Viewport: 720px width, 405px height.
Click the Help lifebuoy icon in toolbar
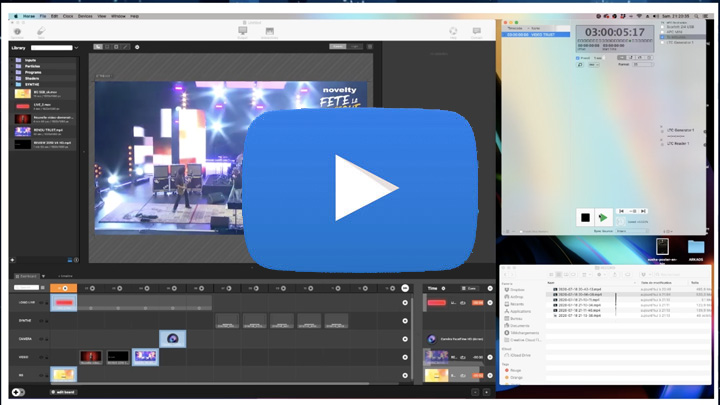tap(453, 31)
